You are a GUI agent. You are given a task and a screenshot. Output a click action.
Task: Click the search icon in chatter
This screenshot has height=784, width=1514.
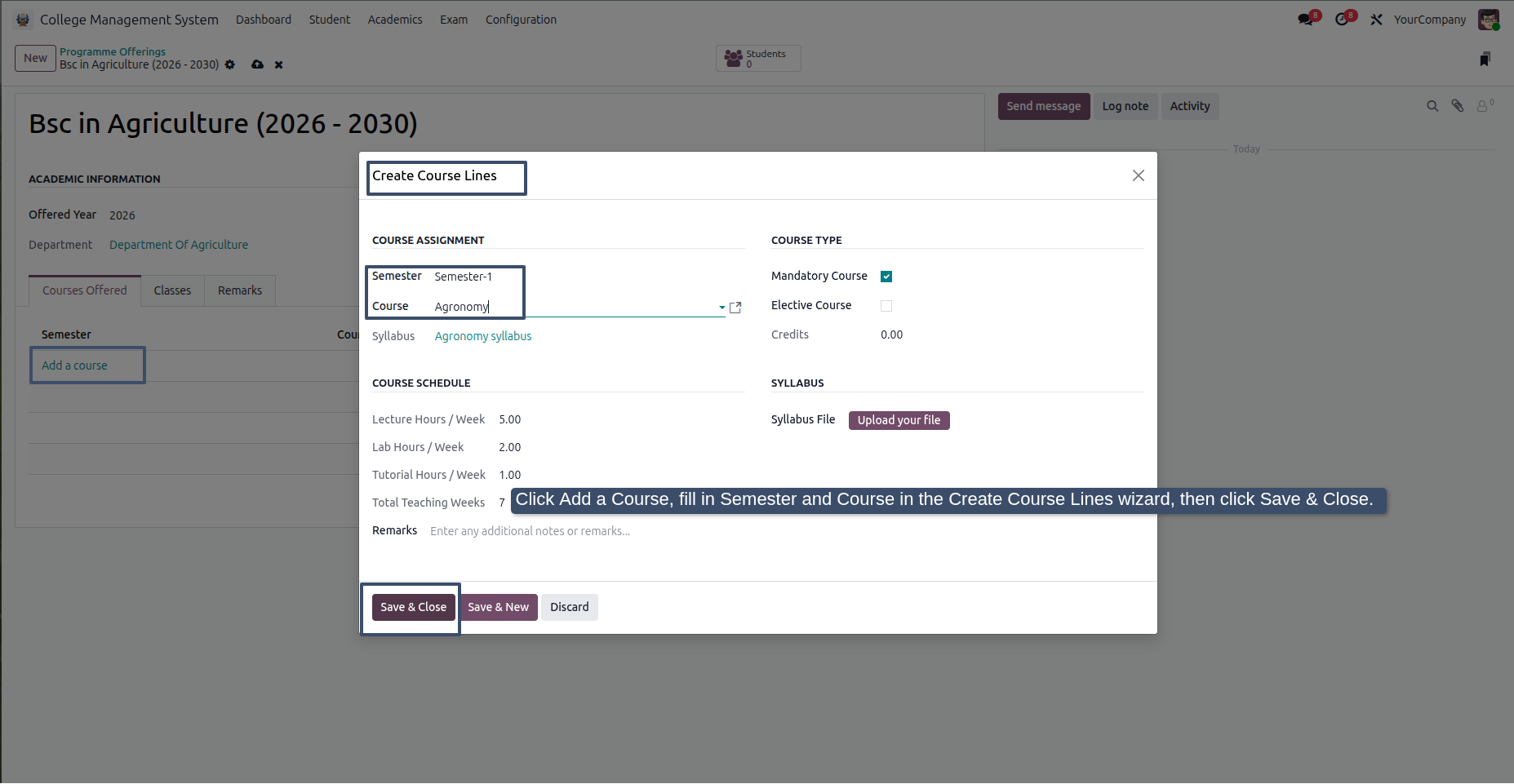click(1432, 106)
